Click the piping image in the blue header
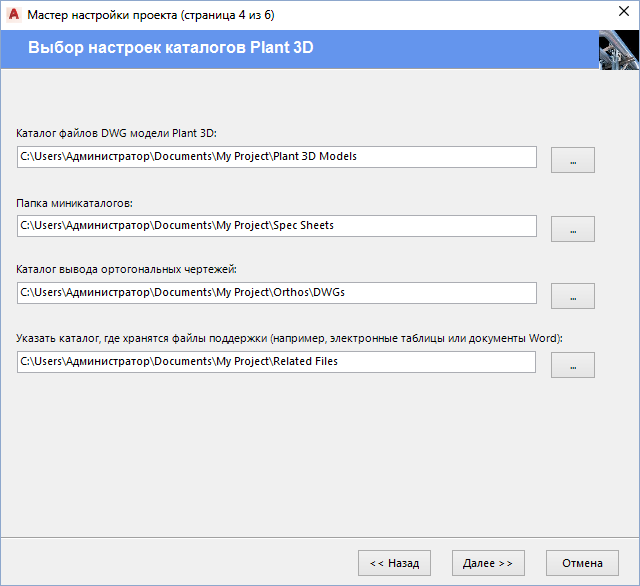Screen dimensions: 640x586 point(619,50)
